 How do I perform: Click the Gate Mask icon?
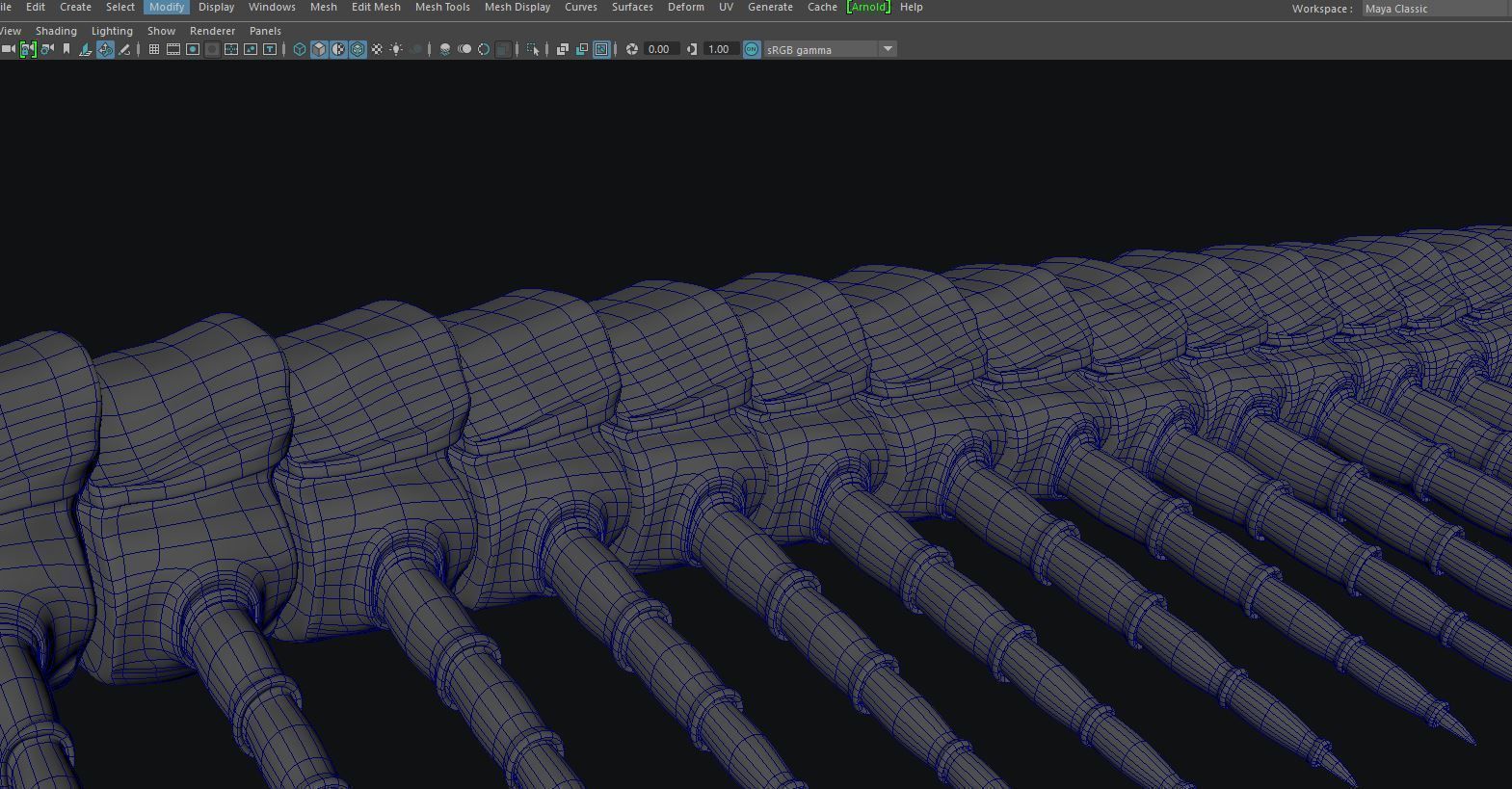[x=212, y=49]
